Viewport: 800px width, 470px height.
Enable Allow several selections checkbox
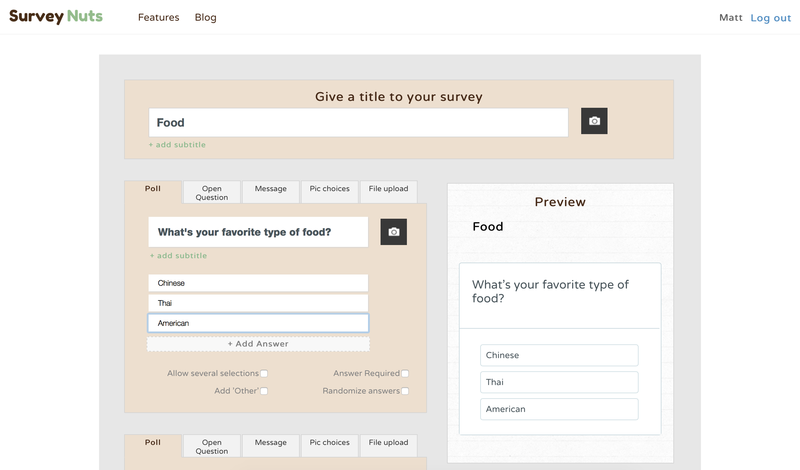(264, 374)
